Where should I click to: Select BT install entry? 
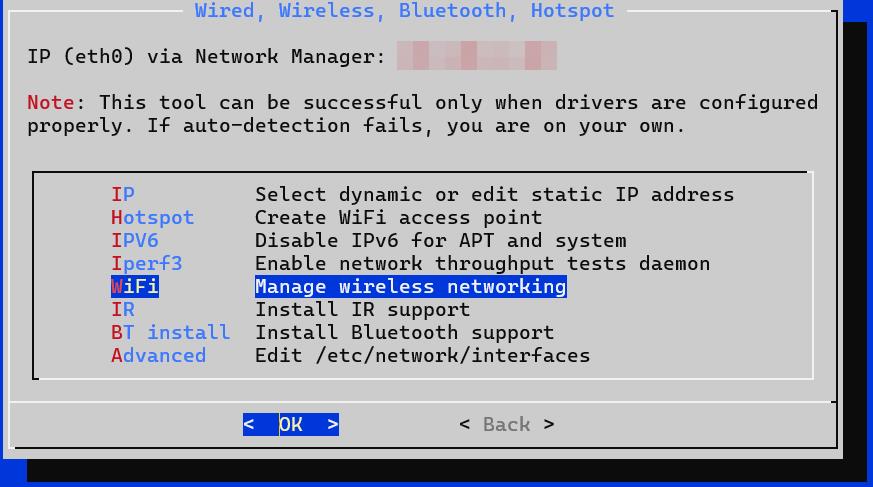tap(170, 332)
